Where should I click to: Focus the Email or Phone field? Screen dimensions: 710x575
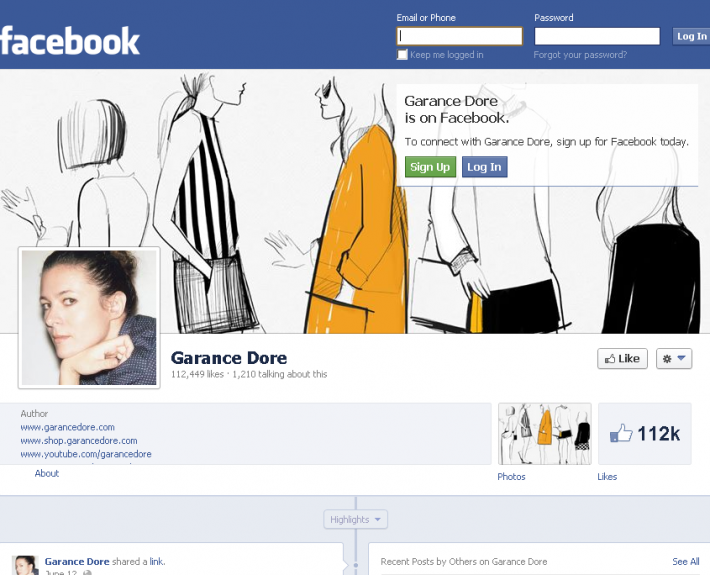pyautogui.click(x=459, y=36)
